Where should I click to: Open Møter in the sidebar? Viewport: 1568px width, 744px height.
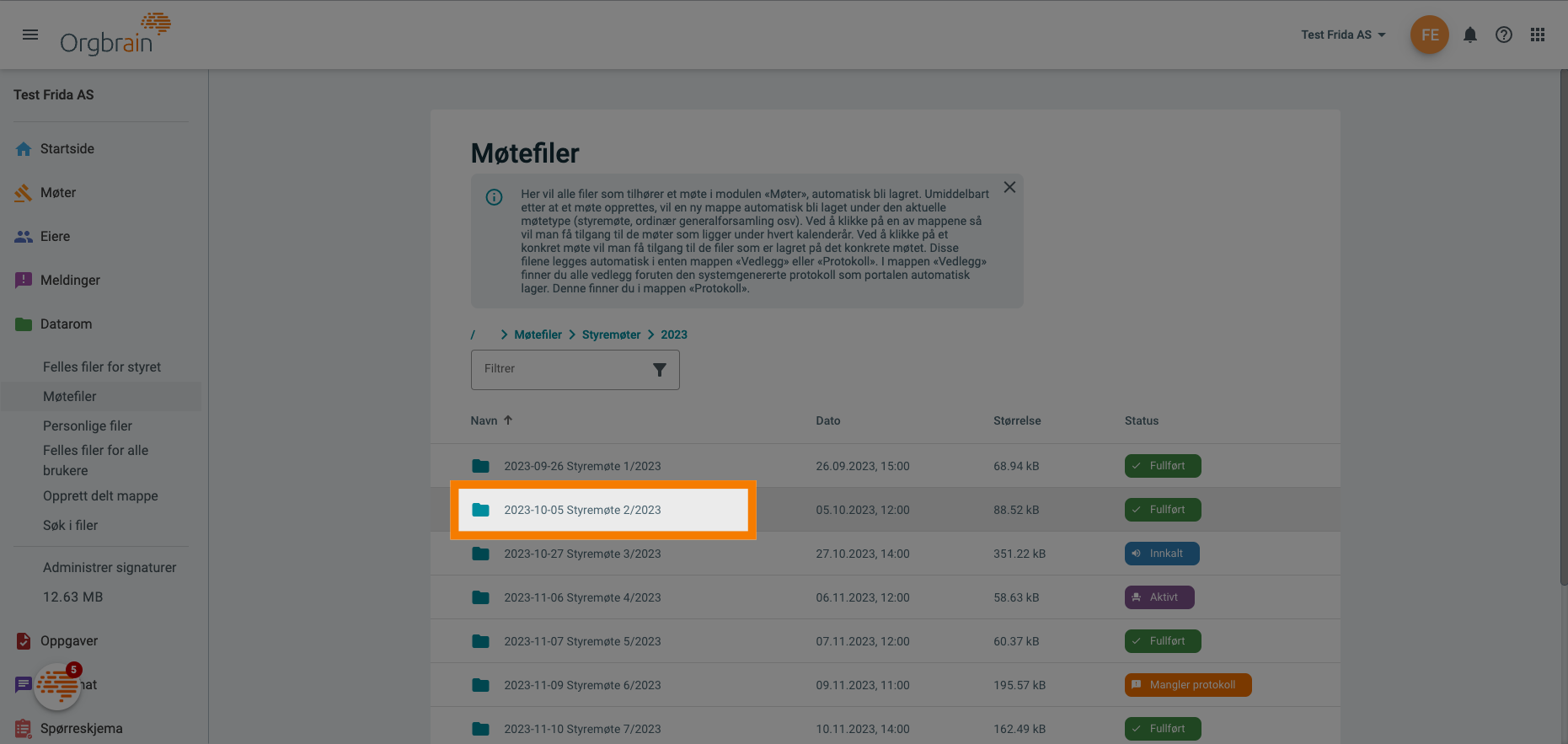58,192
